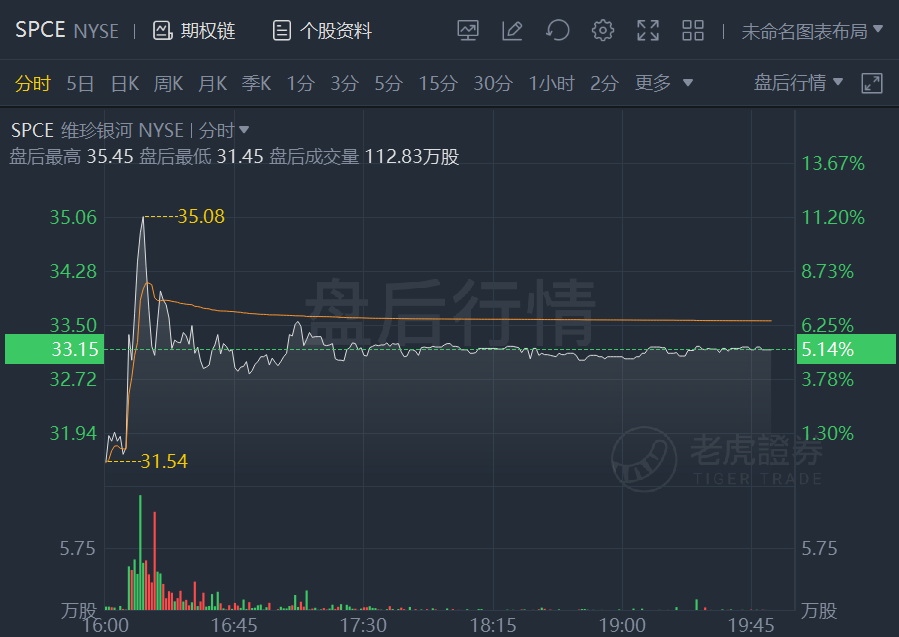Image resolution: width=899 pixels, height=637 pixels.
Task: Open chart settings gear icon
Action: [603, 30]
